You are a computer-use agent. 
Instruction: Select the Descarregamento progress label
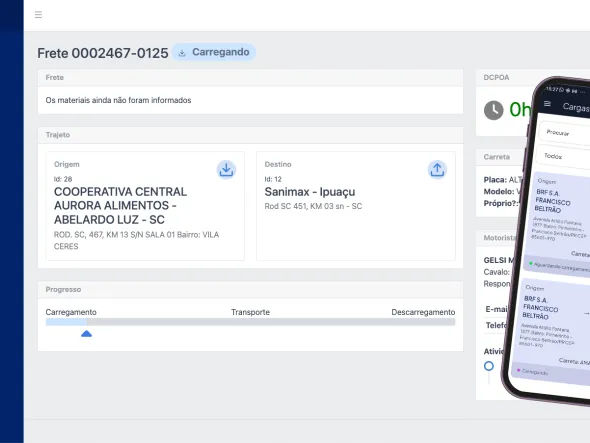pyautogui.click(x=423, y=312)
